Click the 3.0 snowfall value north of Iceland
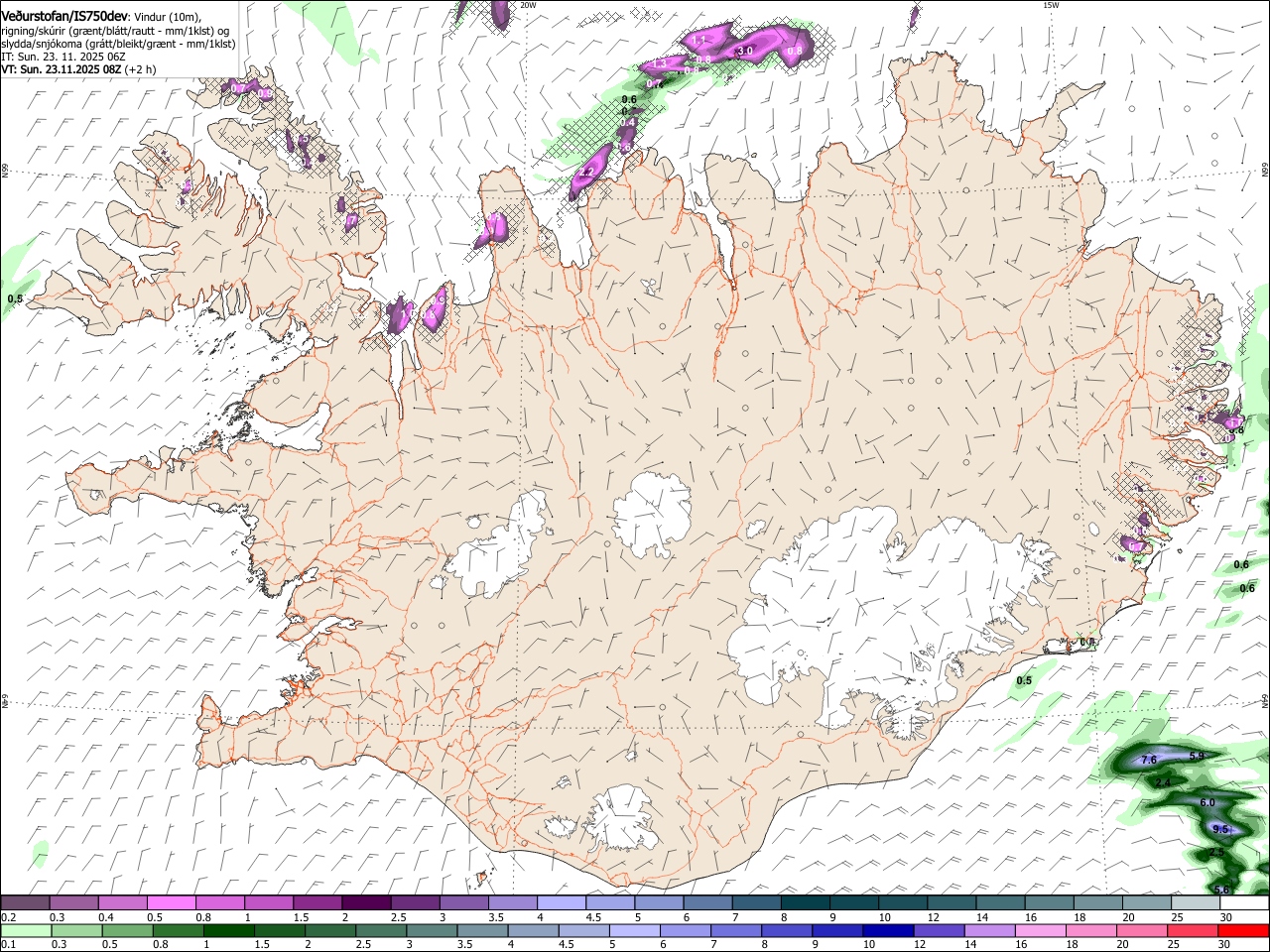The height and width of the screenshot is (952, 1270). 746,51
